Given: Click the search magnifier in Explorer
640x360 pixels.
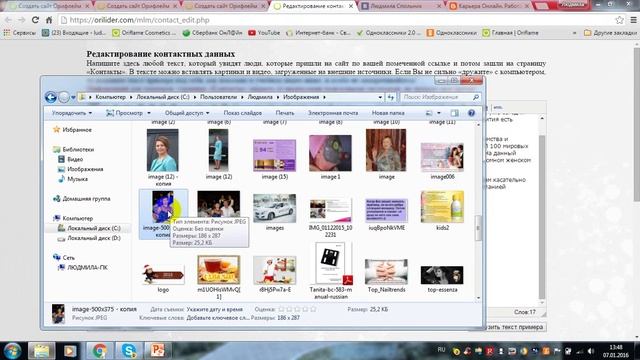Looking at the screenshot, I should [x=476, y=97].
